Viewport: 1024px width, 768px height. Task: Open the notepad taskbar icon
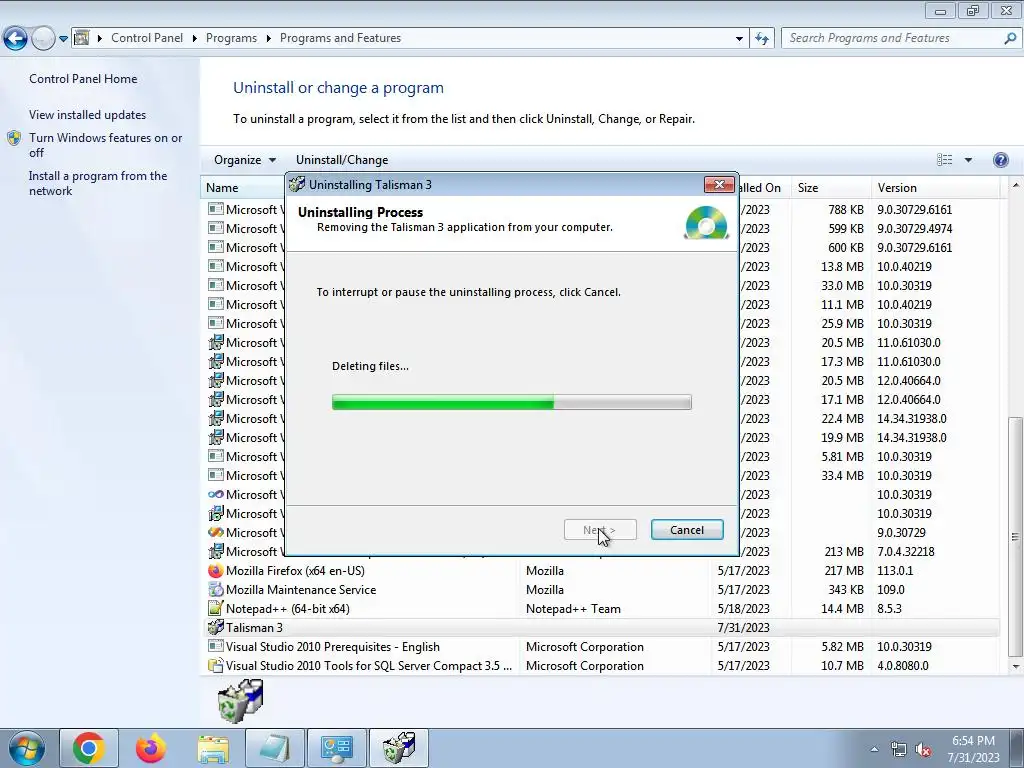(x=274, y=748)
